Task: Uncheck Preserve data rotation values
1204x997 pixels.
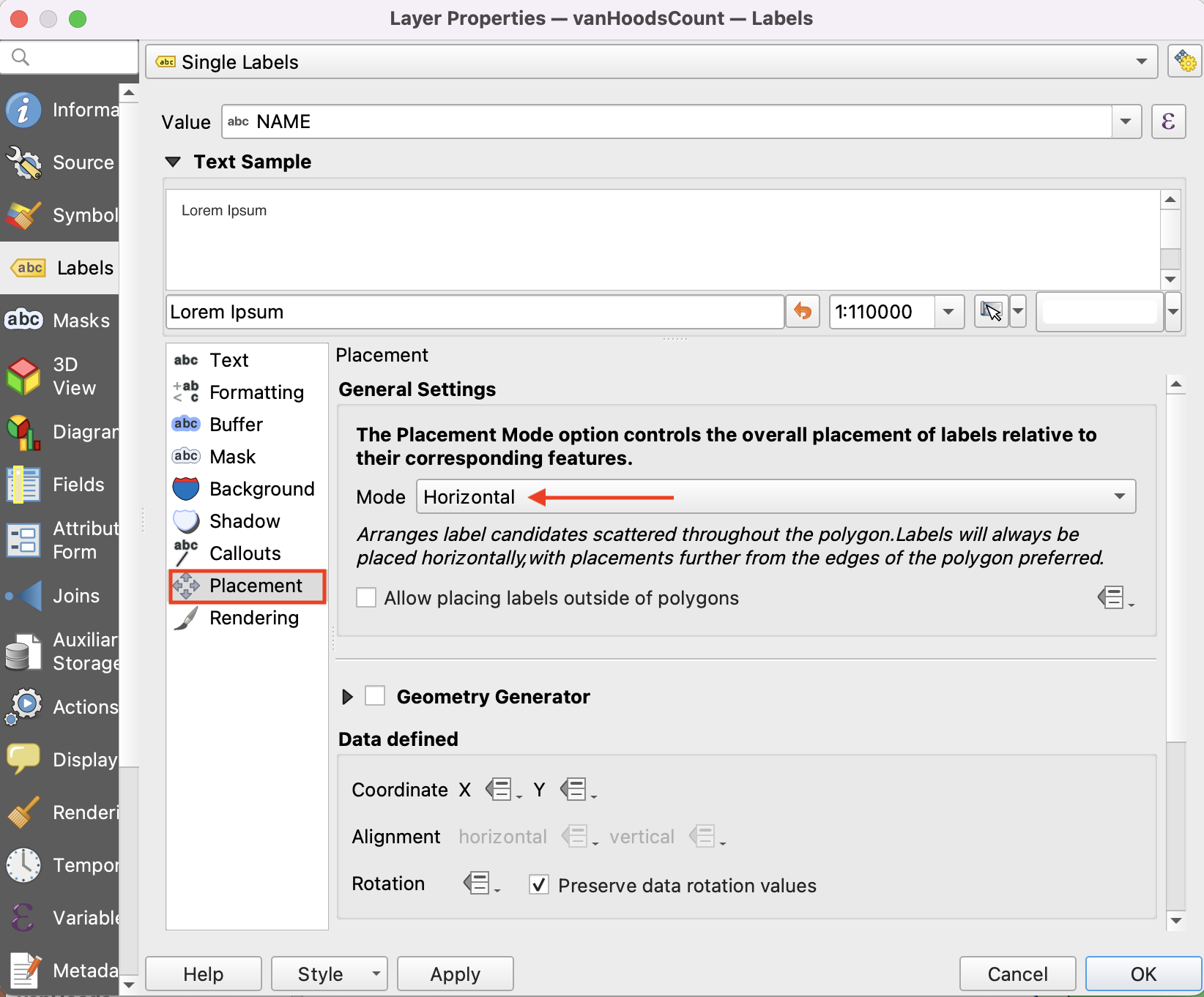Action: click(x=539, y=885)
